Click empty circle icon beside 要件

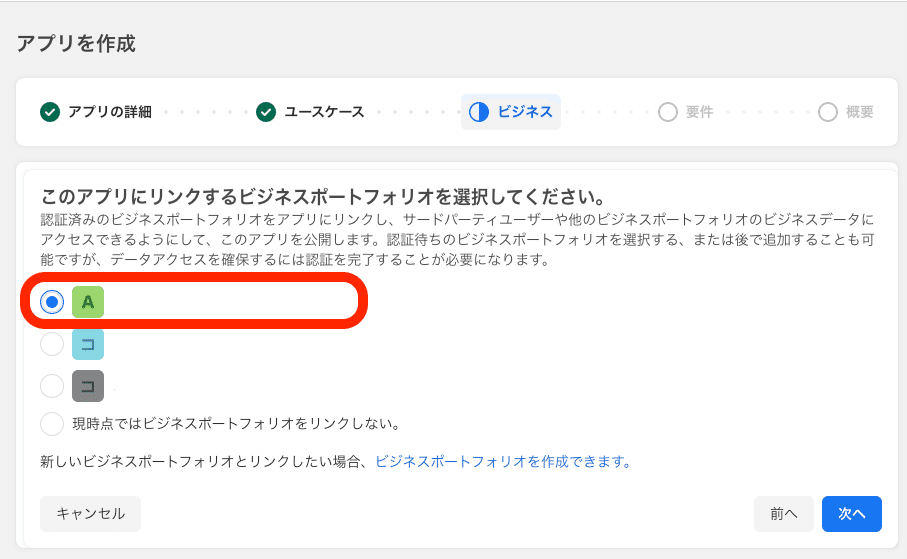(x=668, y=112)
